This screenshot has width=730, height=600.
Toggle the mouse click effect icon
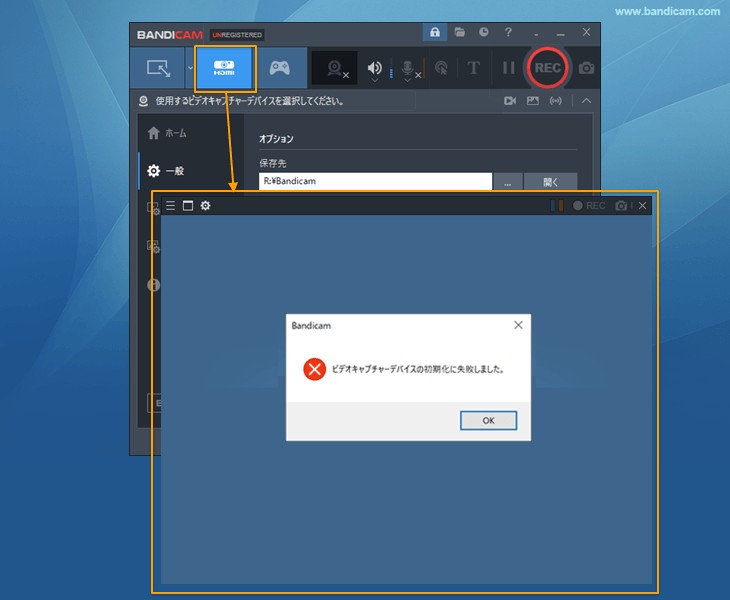(441, 68)
